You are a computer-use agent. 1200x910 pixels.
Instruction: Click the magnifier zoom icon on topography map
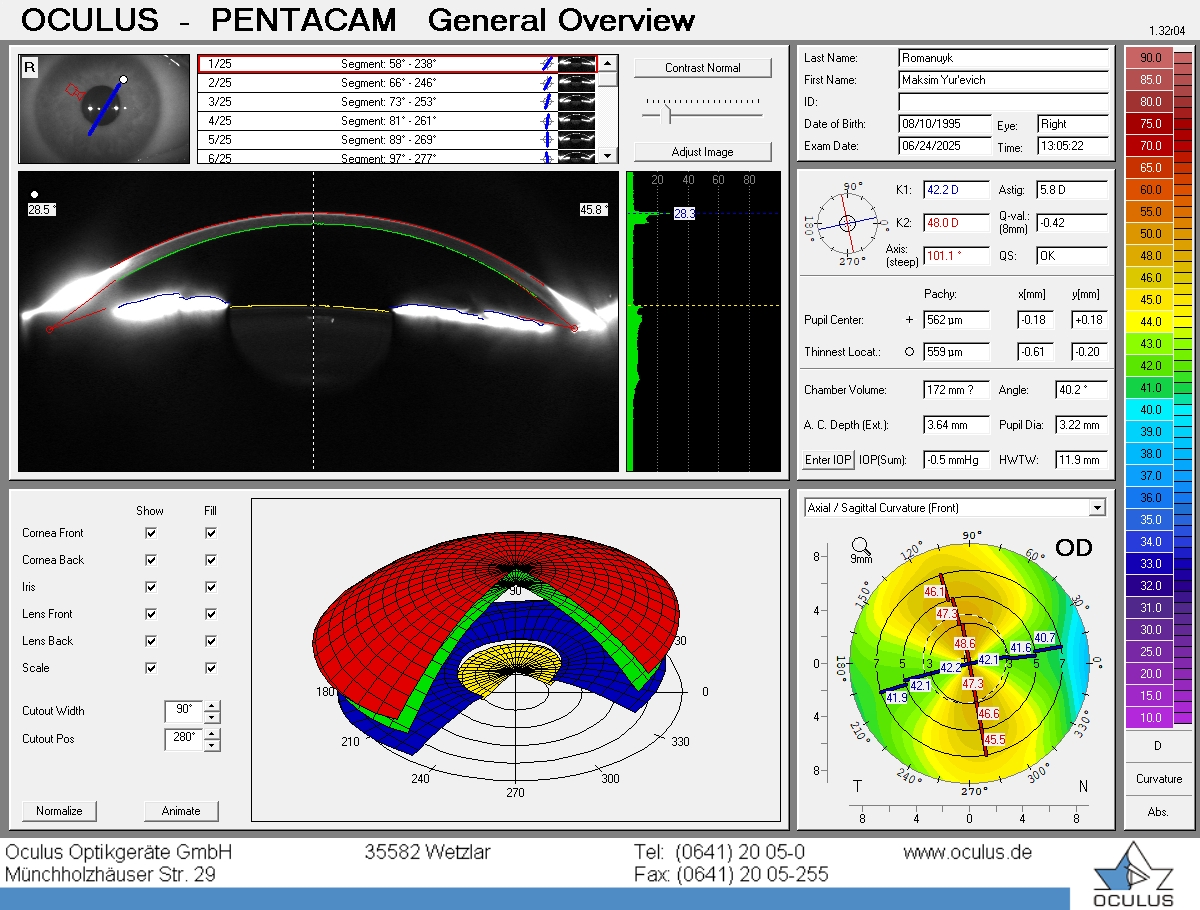tap(860, 545)
